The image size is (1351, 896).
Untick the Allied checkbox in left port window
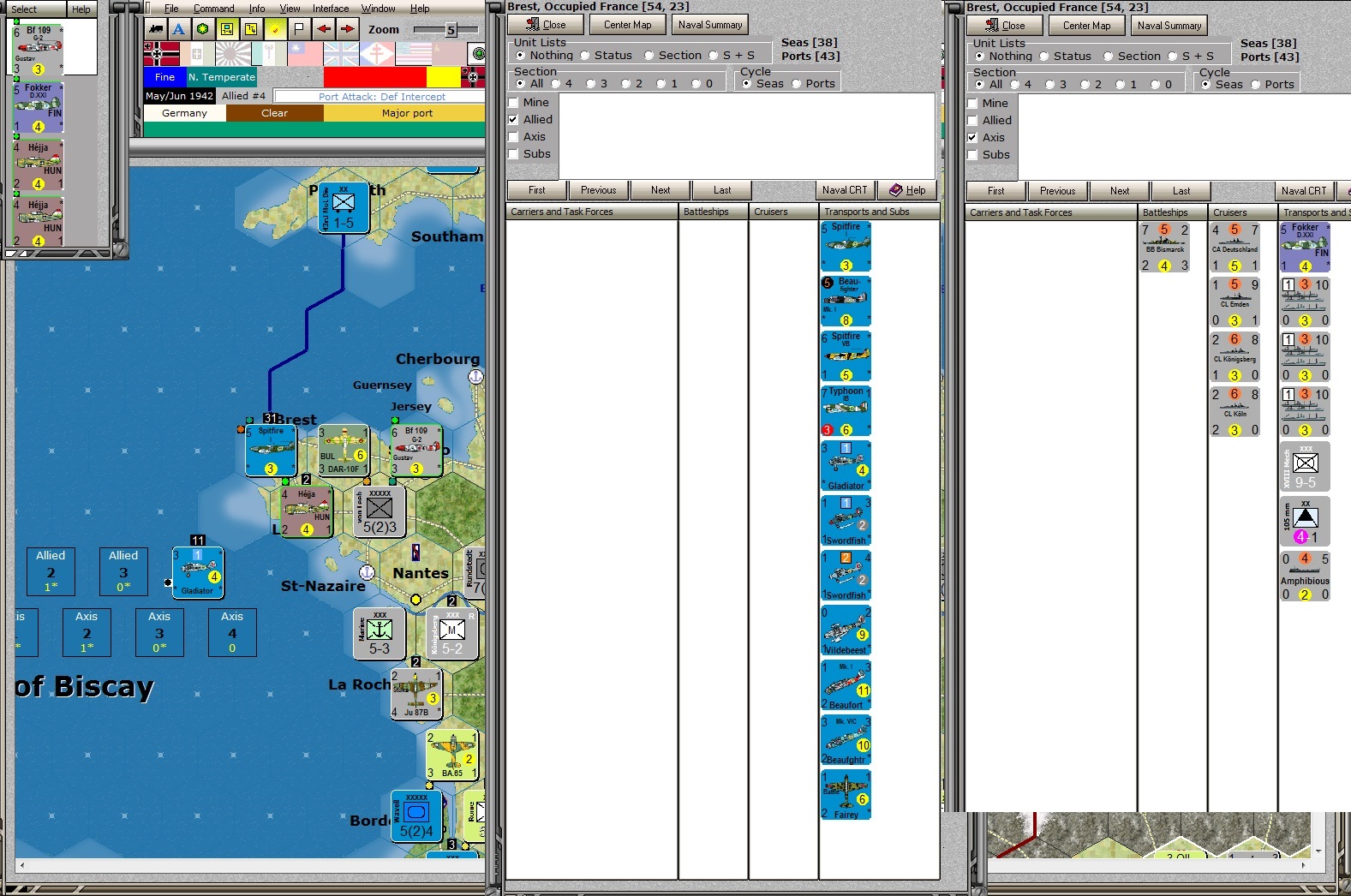(x=514, y=120)
